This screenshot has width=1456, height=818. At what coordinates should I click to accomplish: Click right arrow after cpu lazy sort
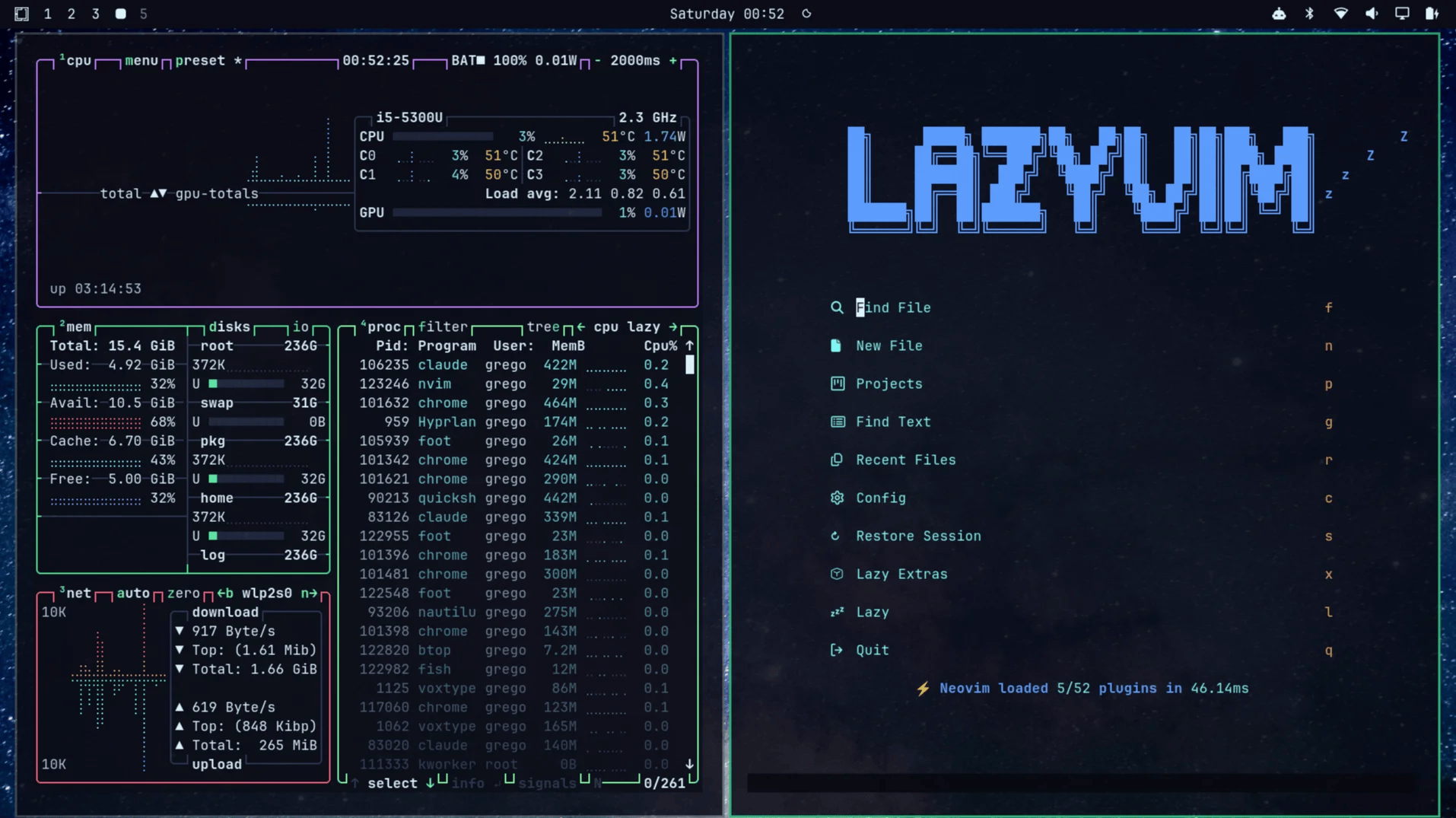point(673,326)
